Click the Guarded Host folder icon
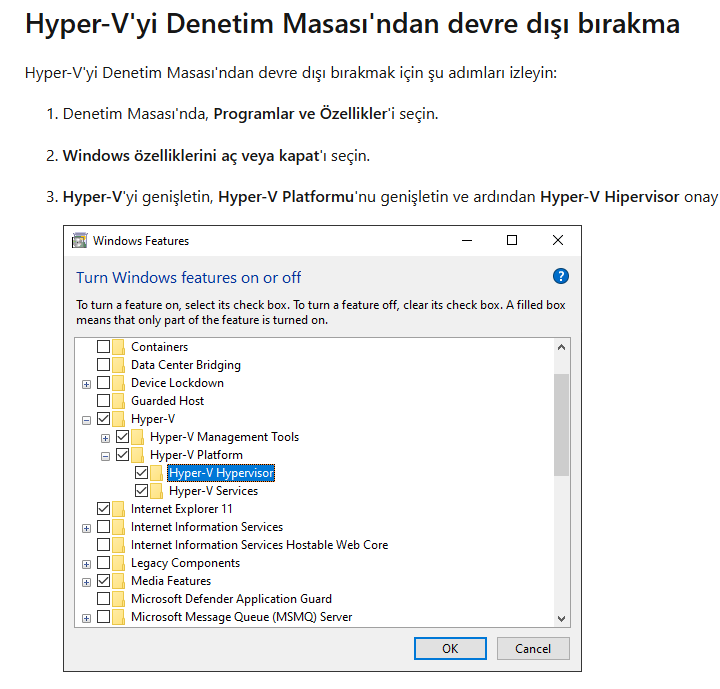 point(118,401)
